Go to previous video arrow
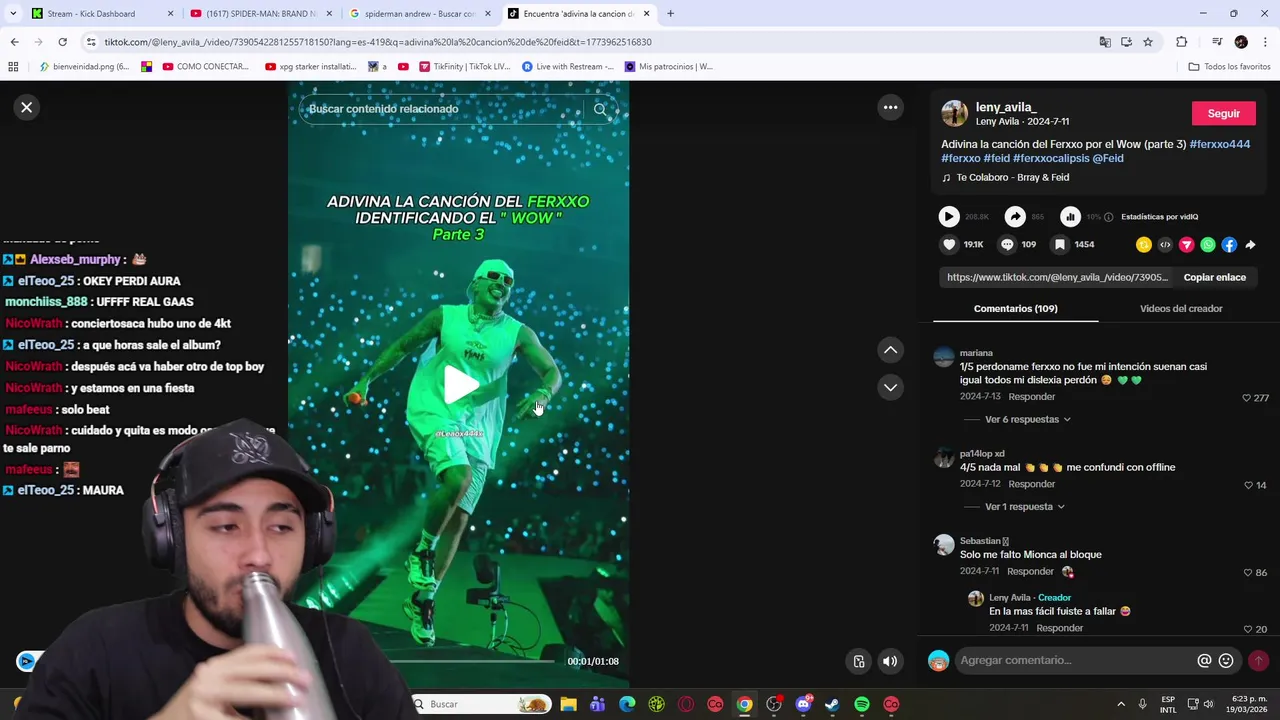This screenshot has width=1280, height=720. (x=890, y=350)
